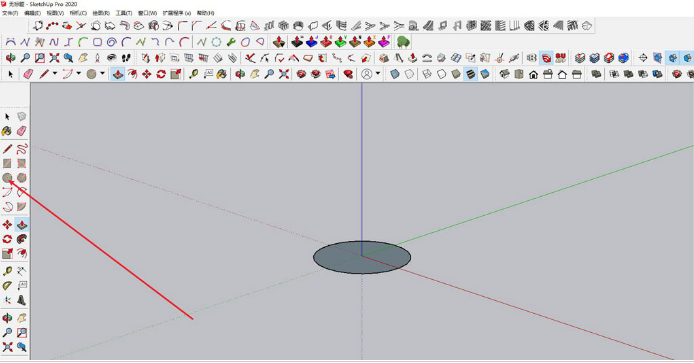This screenshot has height=363, width=694.
Task: Select the Freehand tool in left palette
Action: tap(22, 149)
